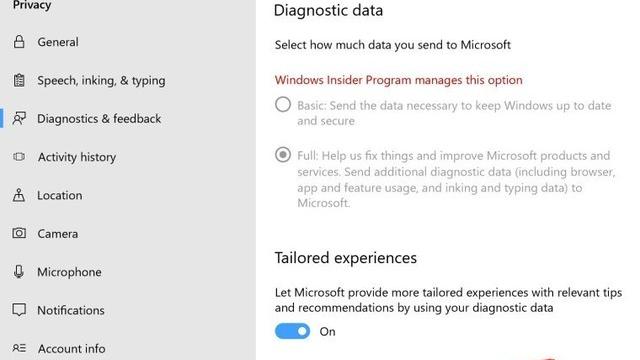Click the Camera icon in sidebar
This screenshot has height=360, width=640.
(x=19, y=233)
